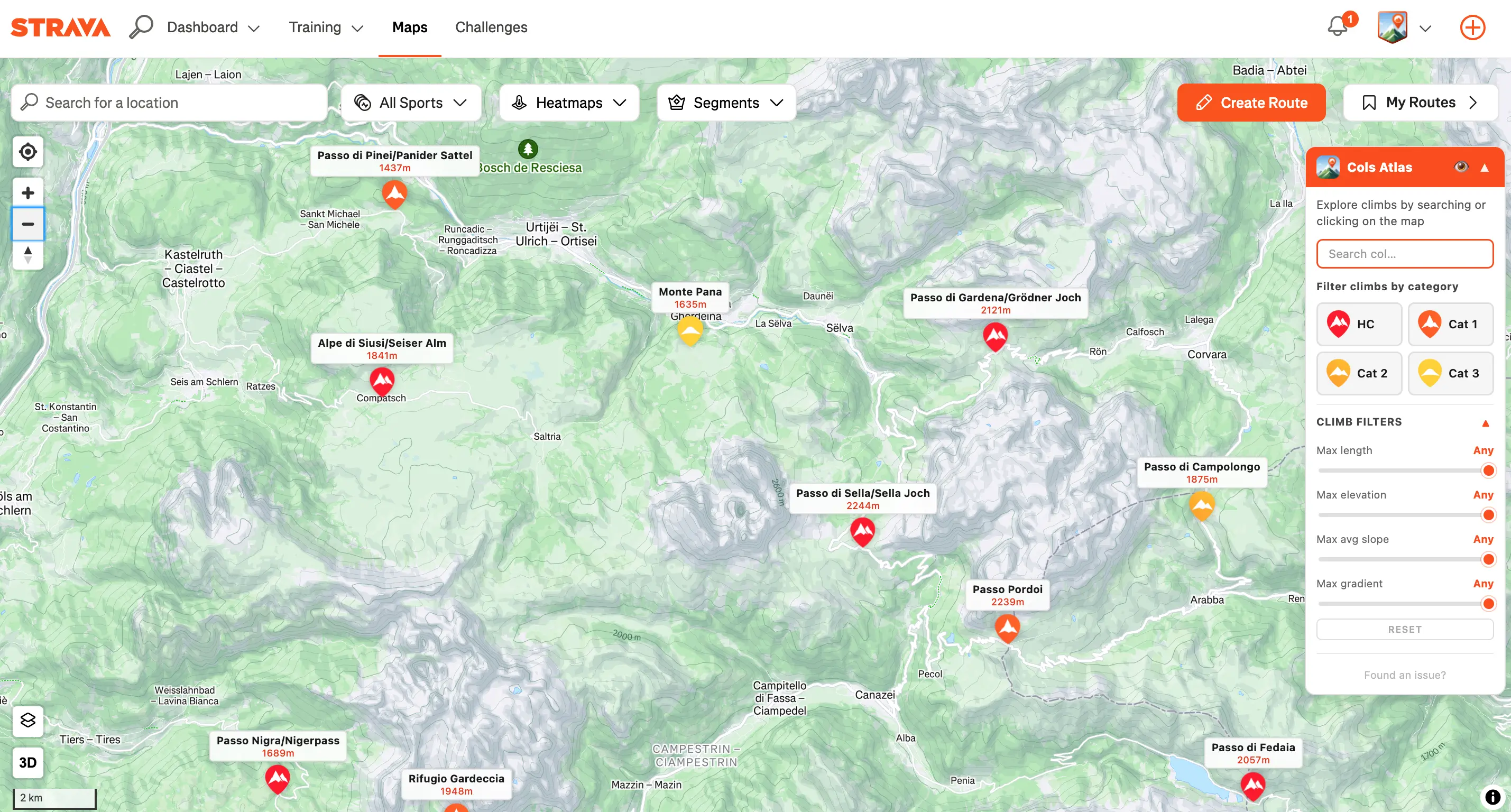1511x812 pixels.
Task: Go to the Maps tab
Action: point(409,27)
